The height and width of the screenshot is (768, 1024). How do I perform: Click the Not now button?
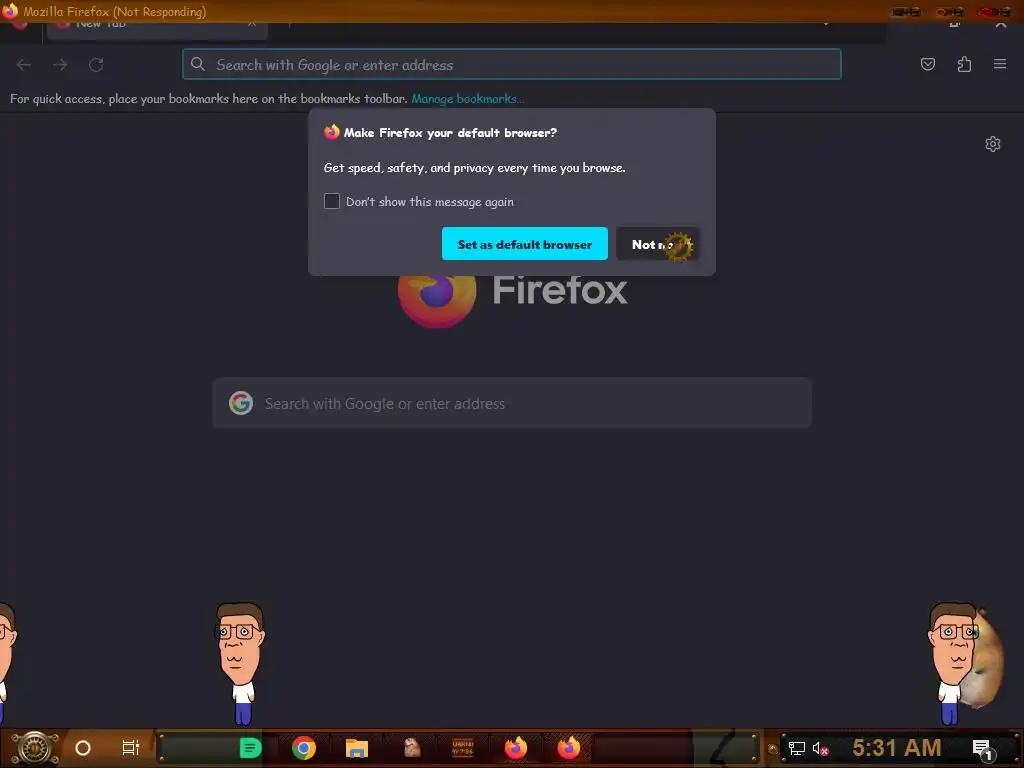[x=658, y=244]
